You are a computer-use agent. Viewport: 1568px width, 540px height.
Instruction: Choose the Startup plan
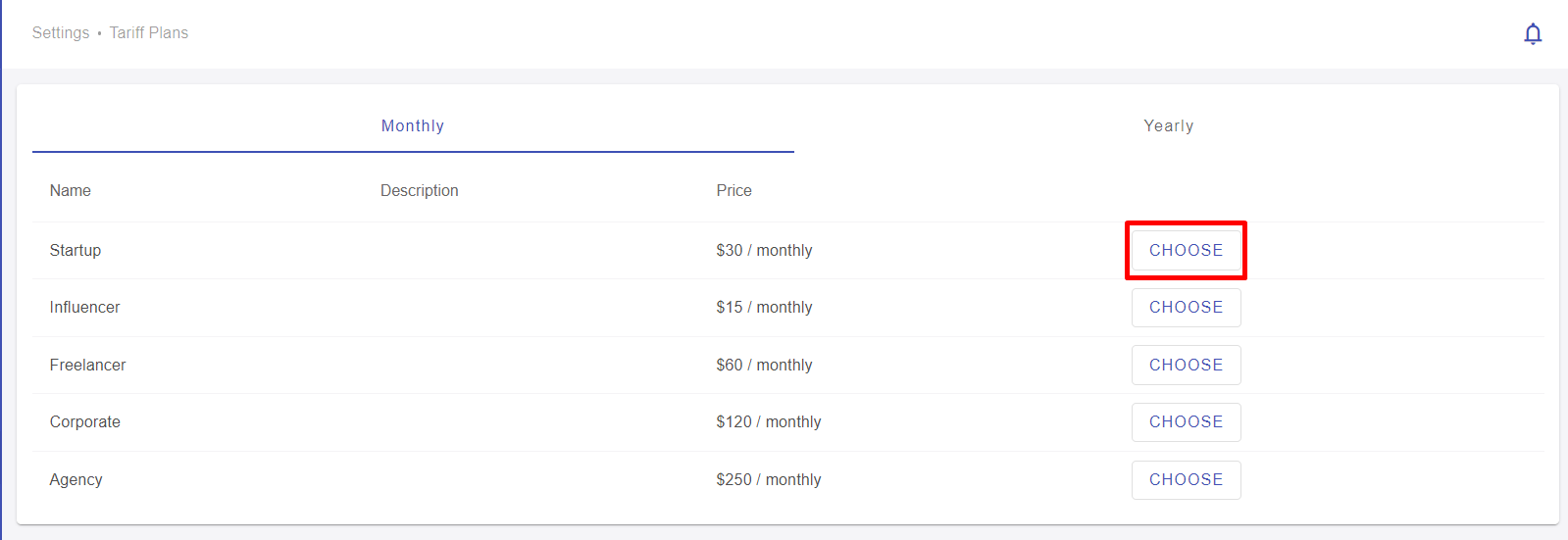point(1186,250)
